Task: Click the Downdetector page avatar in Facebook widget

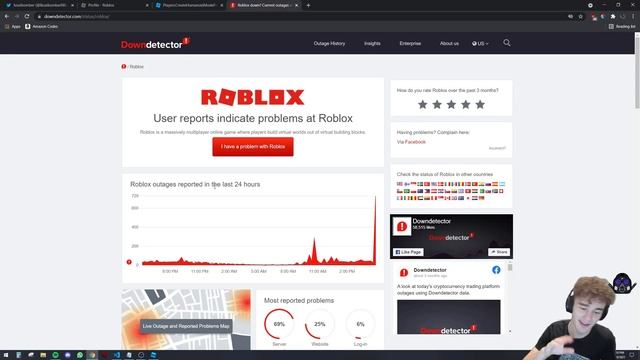Action: [x=402, y=227]
